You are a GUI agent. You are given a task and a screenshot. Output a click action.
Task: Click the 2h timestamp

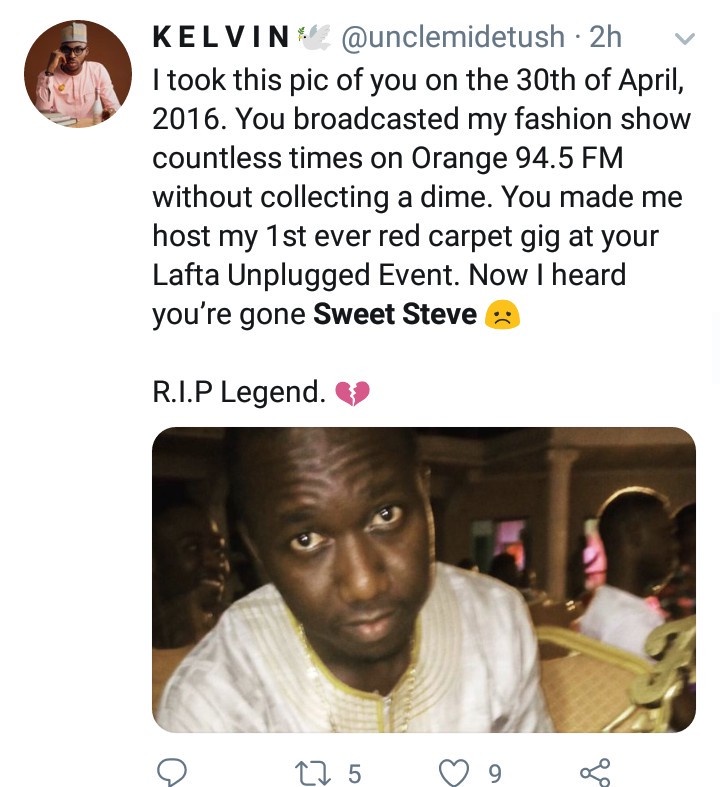pyautogui.click(x=605, y=38)
